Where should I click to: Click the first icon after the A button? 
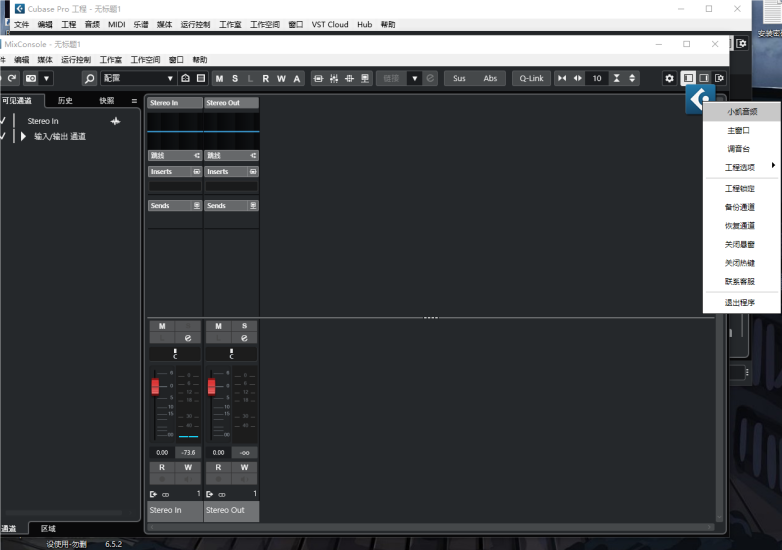click(x=318, y=78)
